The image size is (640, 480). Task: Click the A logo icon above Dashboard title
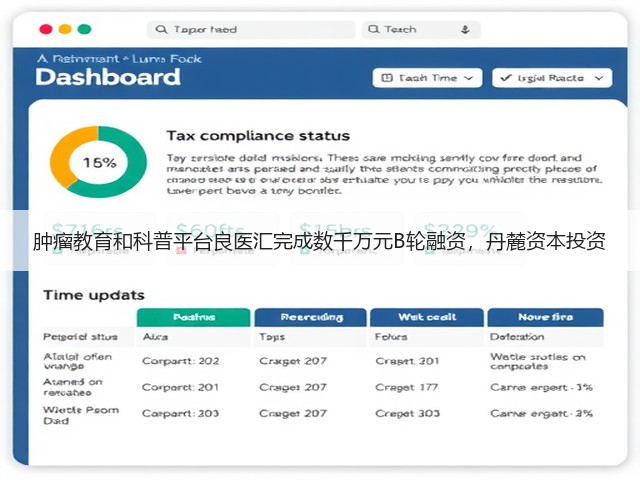(x=42, y=59)
